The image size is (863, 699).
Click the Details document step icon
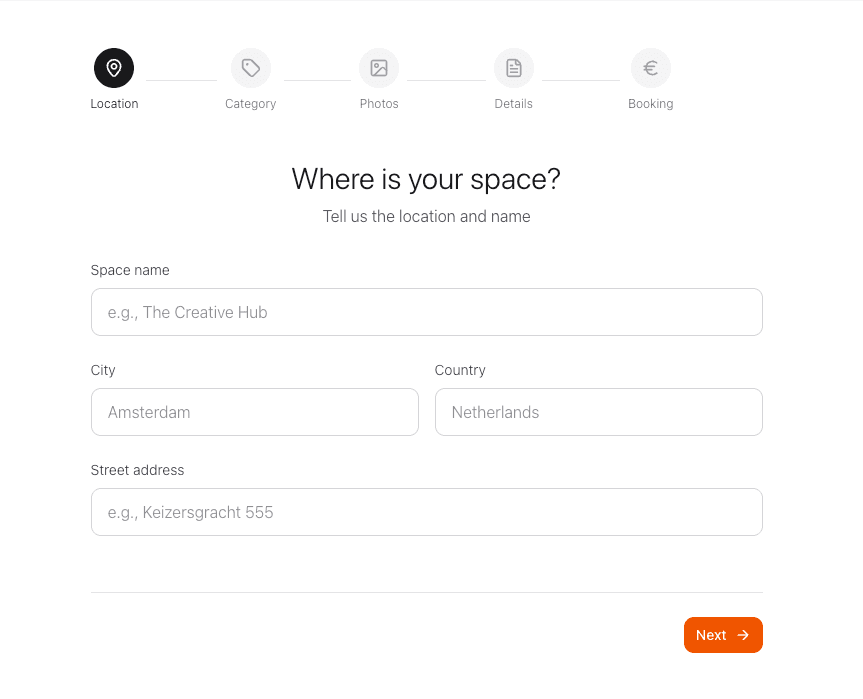coord(513,67)
